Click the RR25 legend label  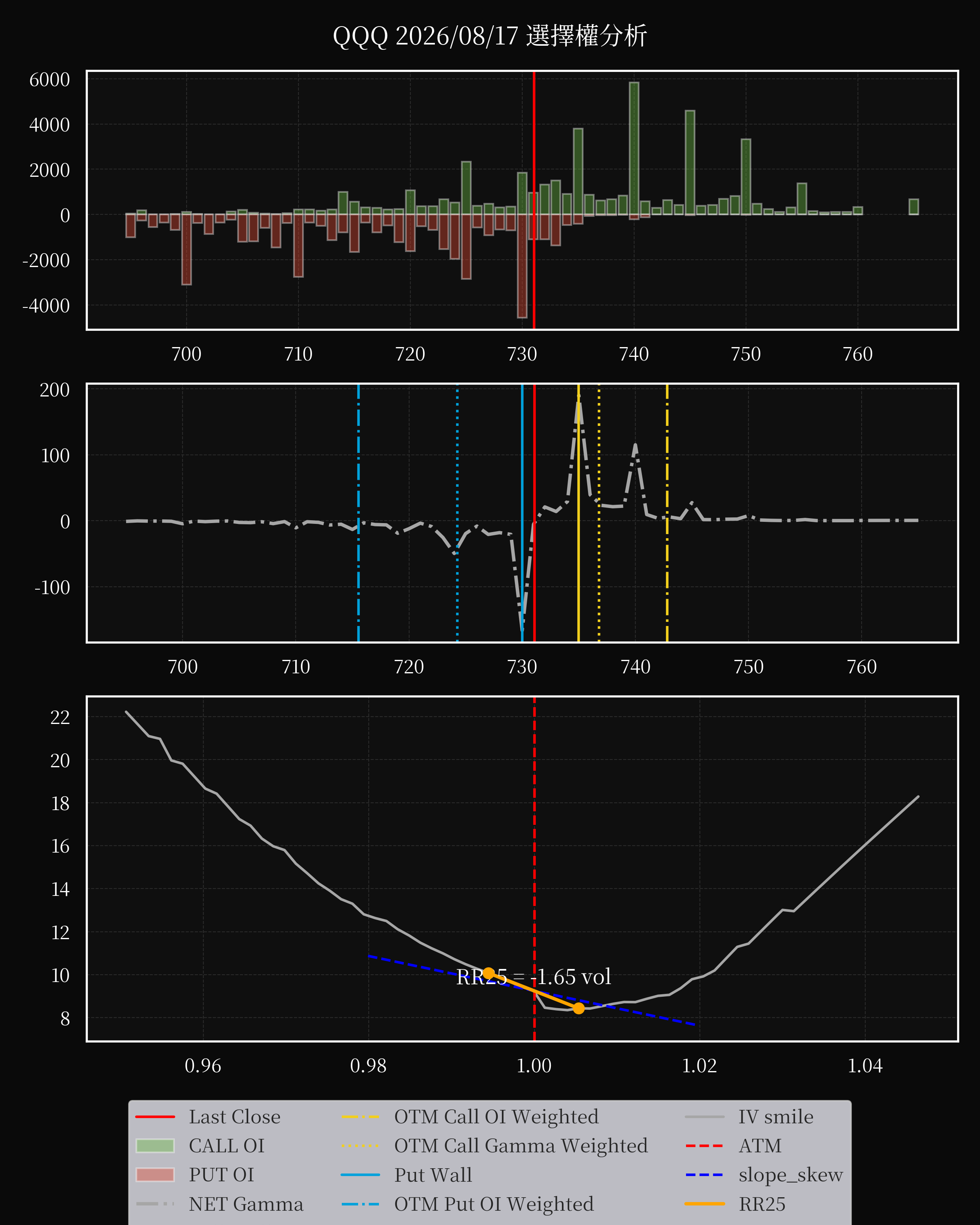762,1204
